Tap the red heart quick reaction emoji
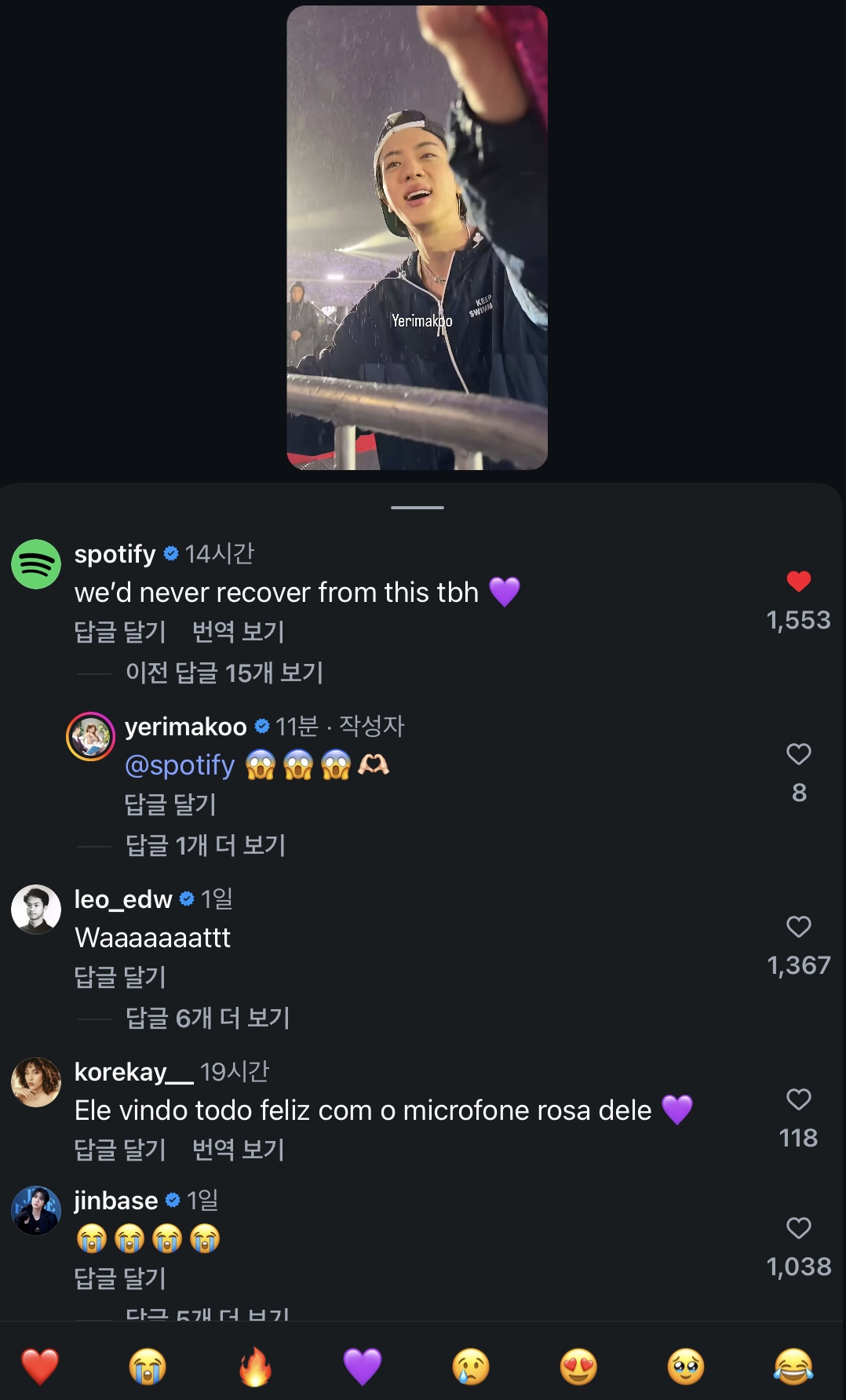846x1400 pixels. [39, 1366]
